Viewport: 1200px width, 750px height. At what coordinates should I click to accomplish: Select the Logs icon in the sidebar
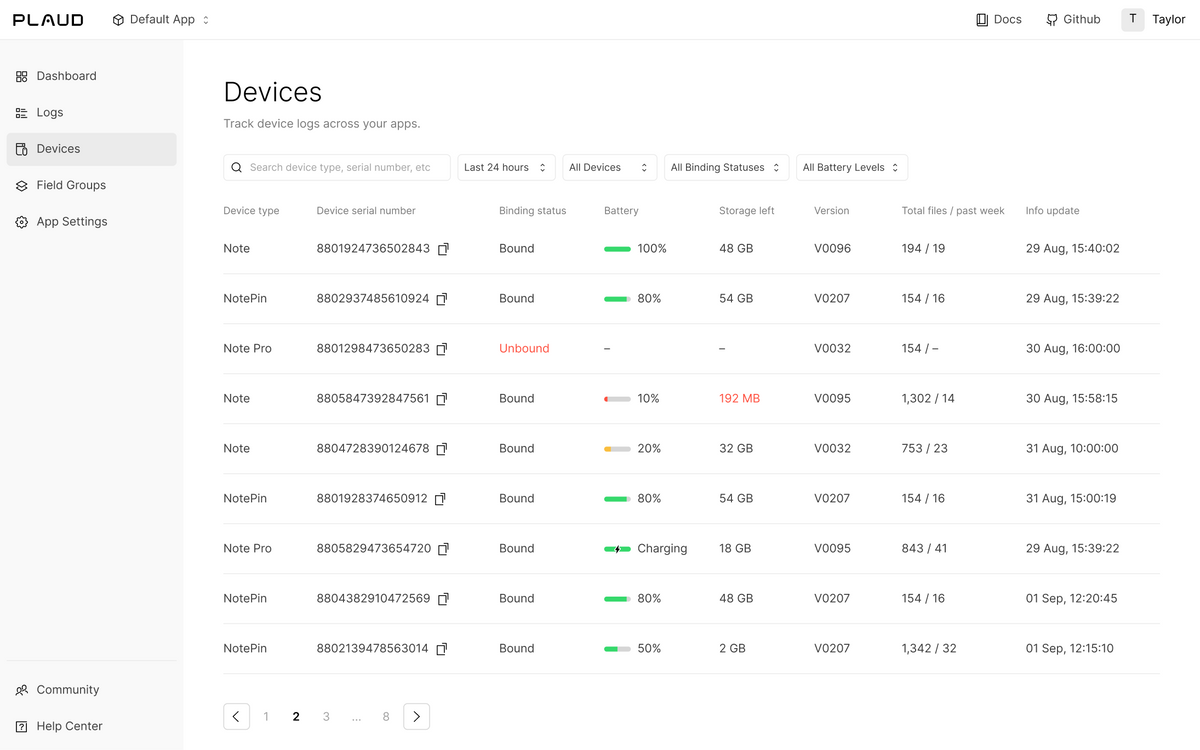22,112
